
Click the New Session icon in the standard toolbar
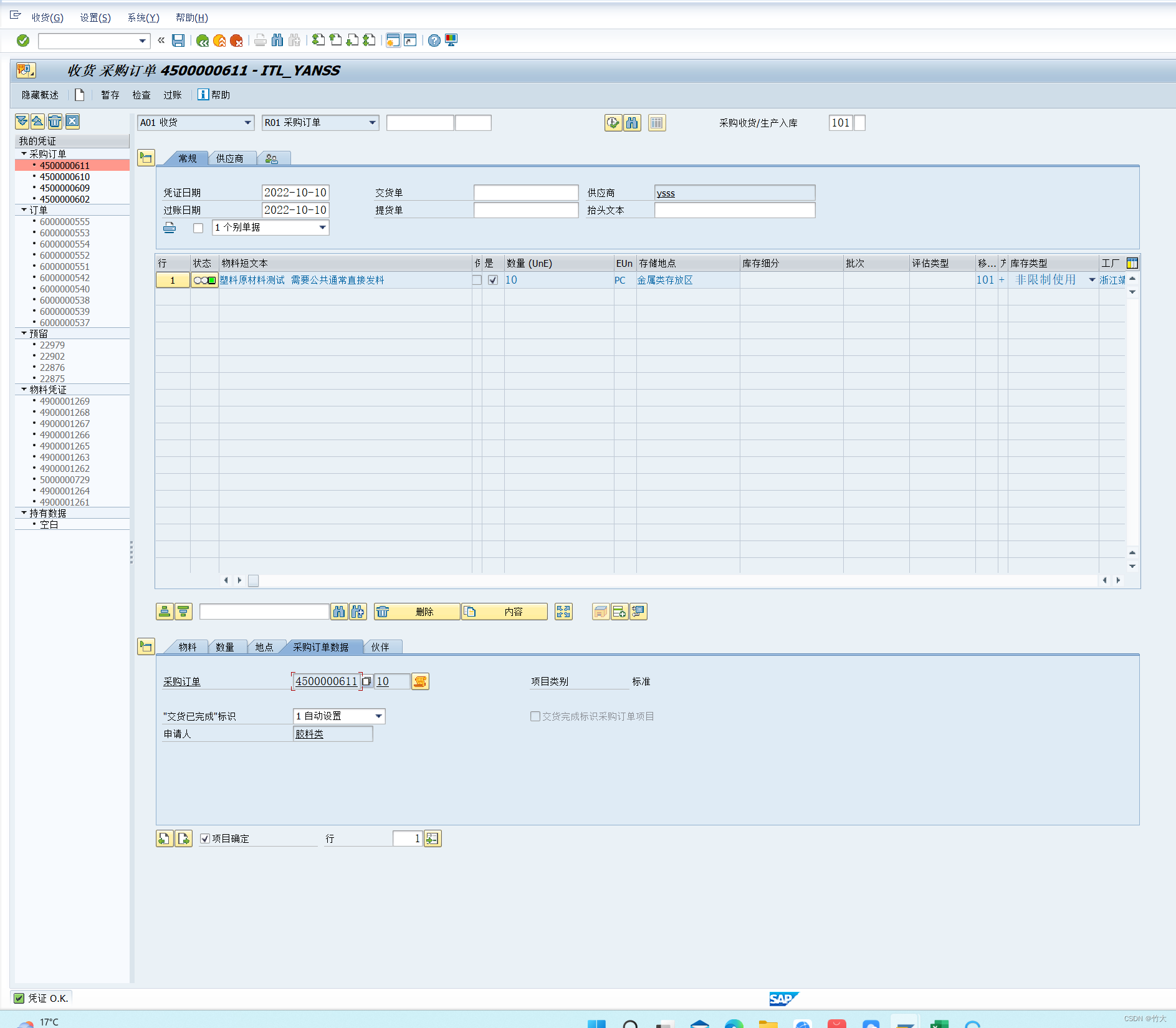click(x=393, y=41)
